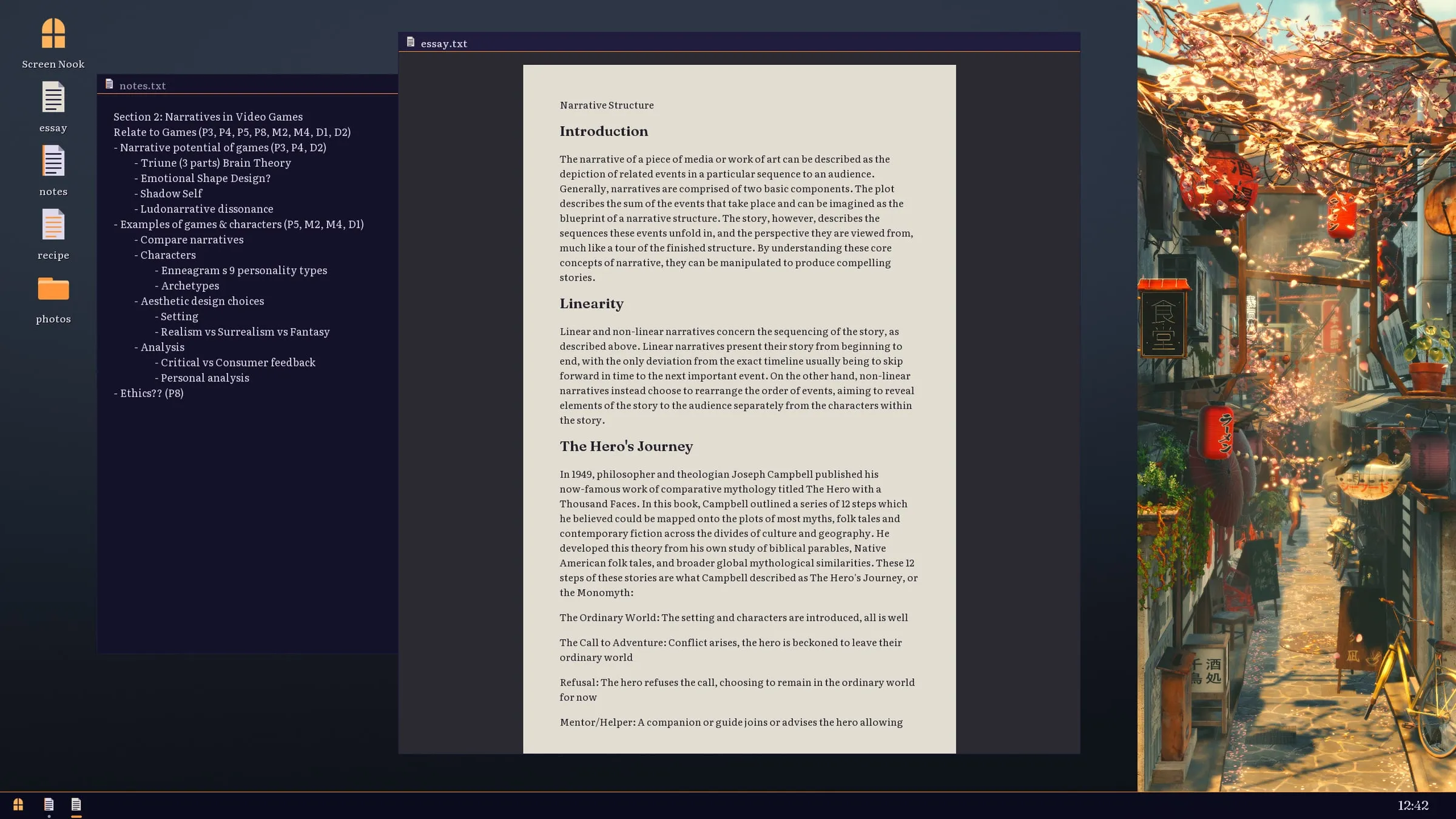Click 'Enneagram s 9 personality types' line
This screenshot has height=819, width=1456.
(241, 270)
